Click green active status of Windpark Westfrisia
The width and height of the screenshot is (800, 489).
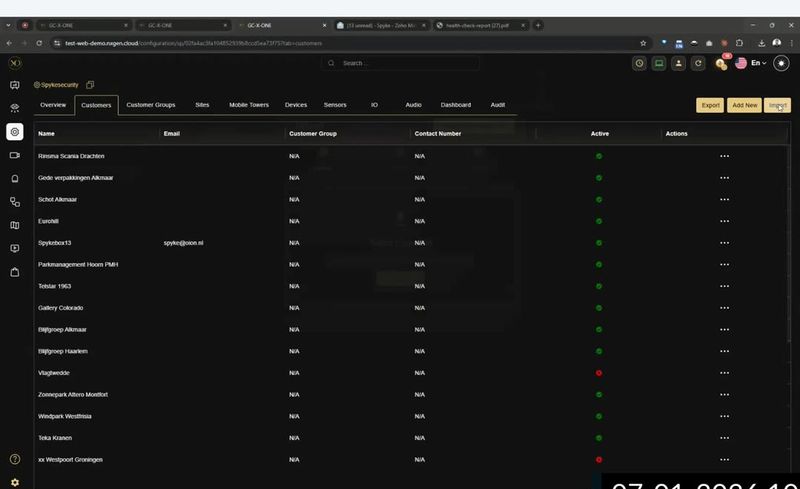click(x=599, y=417)
